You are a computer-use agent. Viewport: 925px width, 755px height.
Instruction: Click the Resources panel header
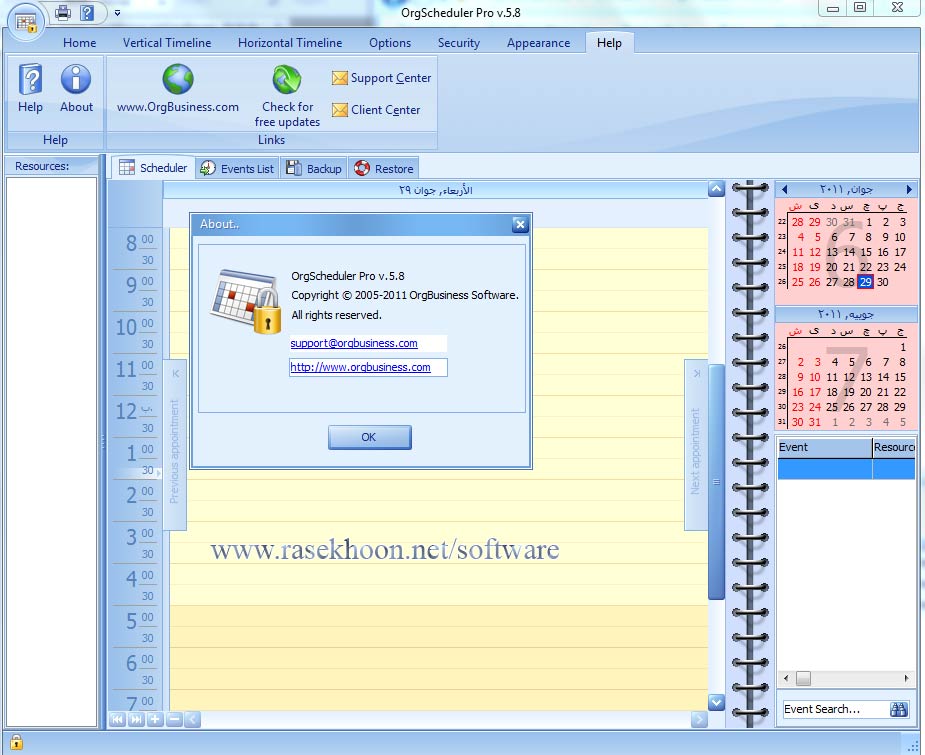52,166
